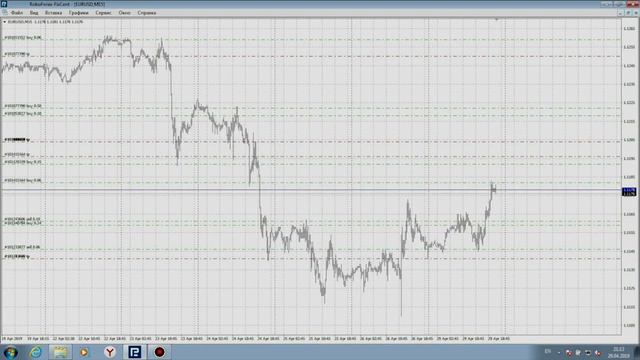Open the Windows Start menu

pyautogui.click(x=10, y=352)
